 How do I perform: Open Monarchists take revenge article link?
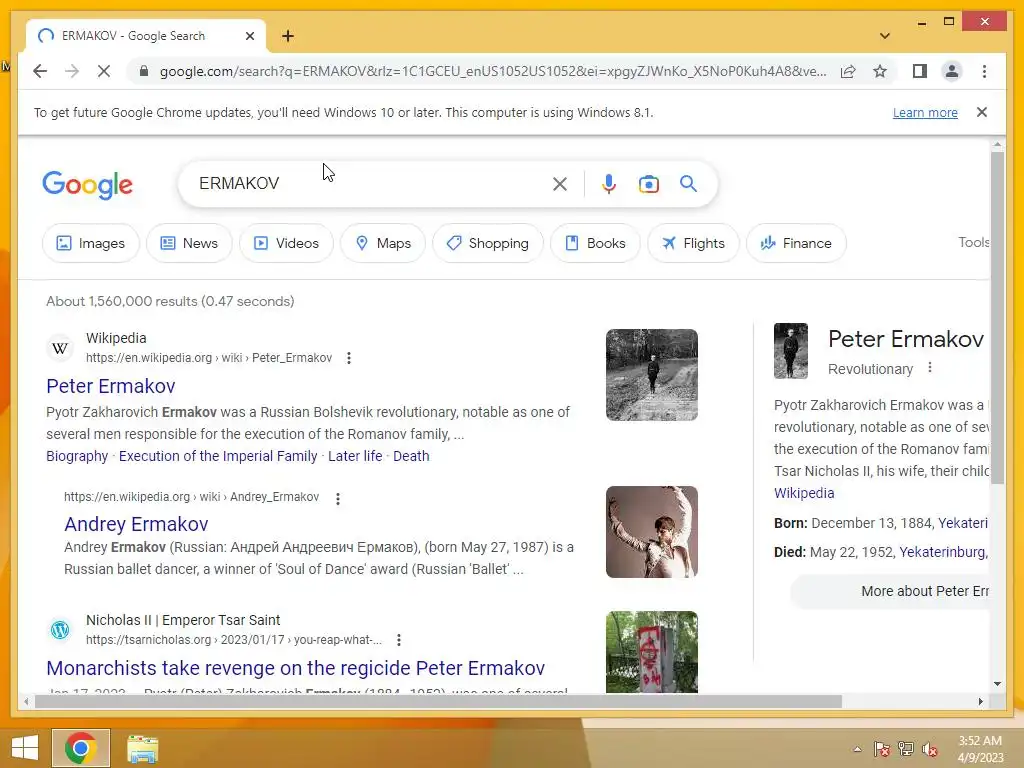295,668
